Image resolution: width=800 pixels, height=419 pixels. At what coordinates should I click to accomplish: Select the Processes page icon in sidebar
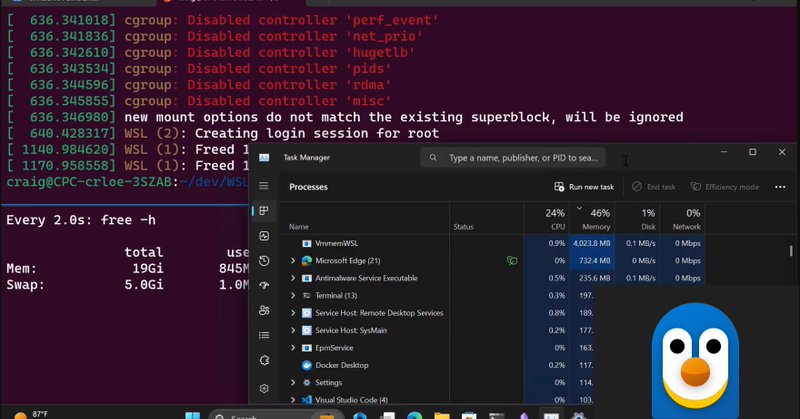pyautogui.click(x=264, y=211)
